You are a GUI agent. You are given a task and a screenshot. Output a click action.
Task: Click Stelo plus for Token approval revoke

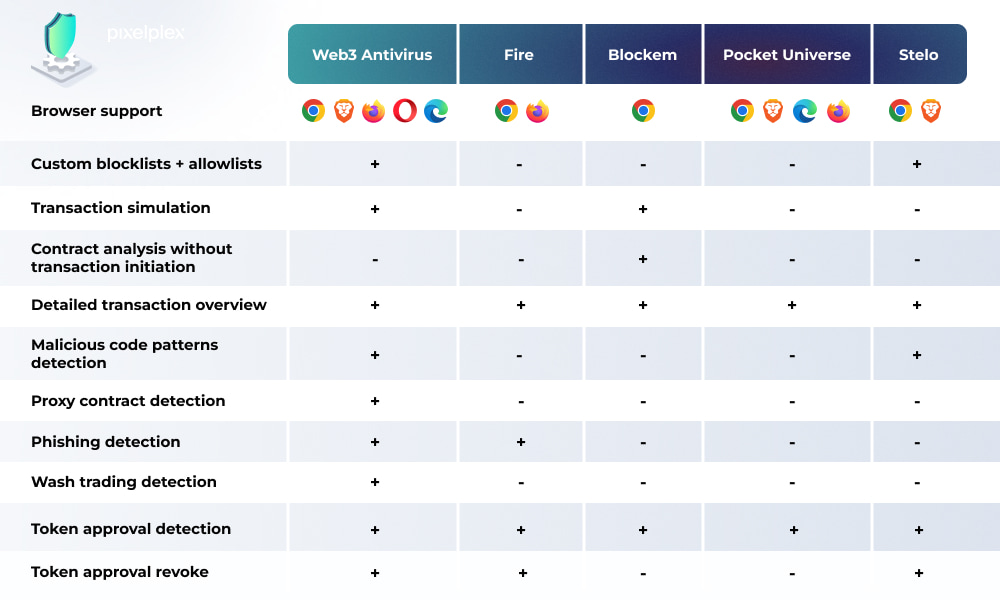919,573
